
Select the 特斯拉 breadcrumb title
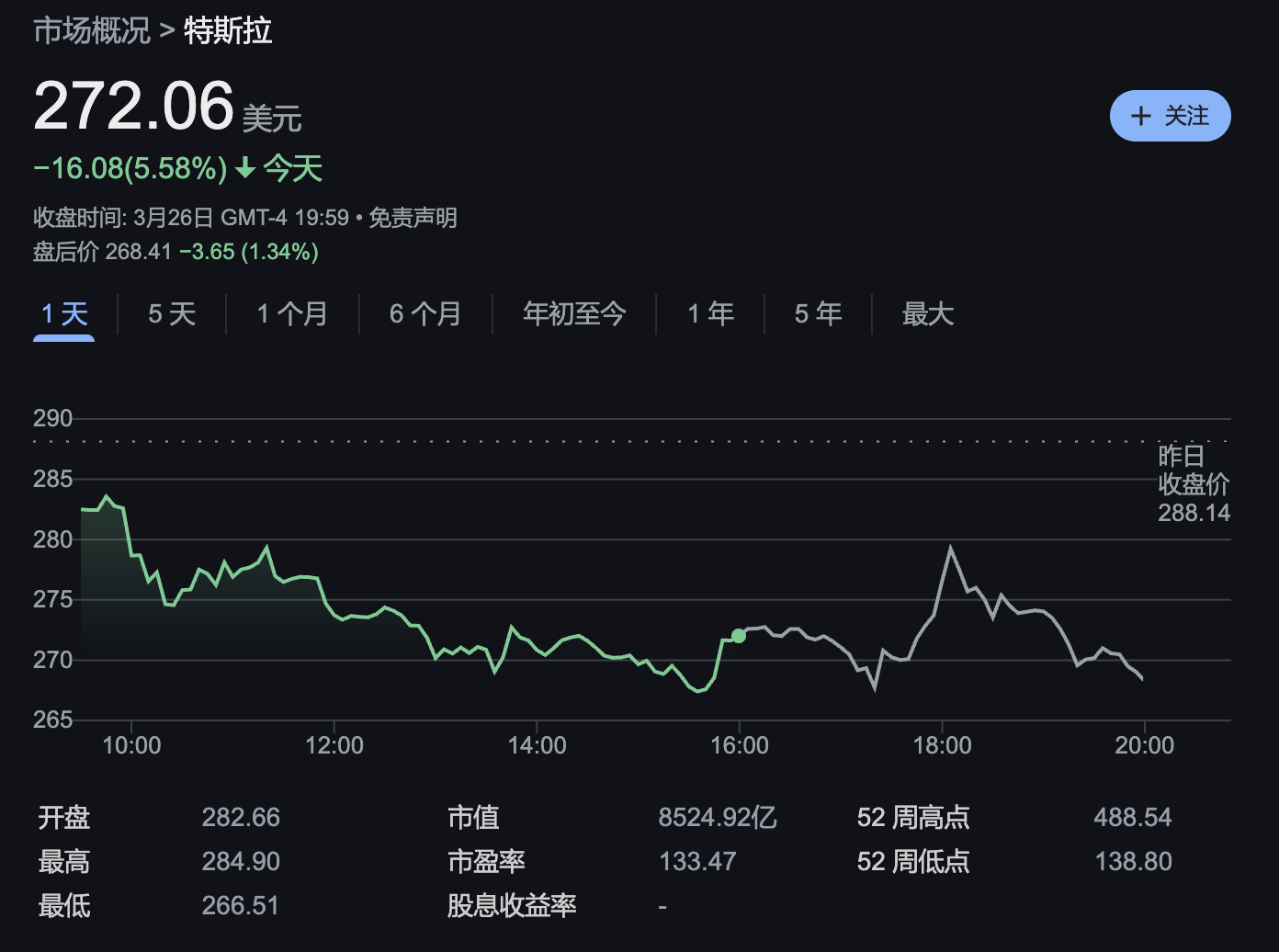click(228, 30)
